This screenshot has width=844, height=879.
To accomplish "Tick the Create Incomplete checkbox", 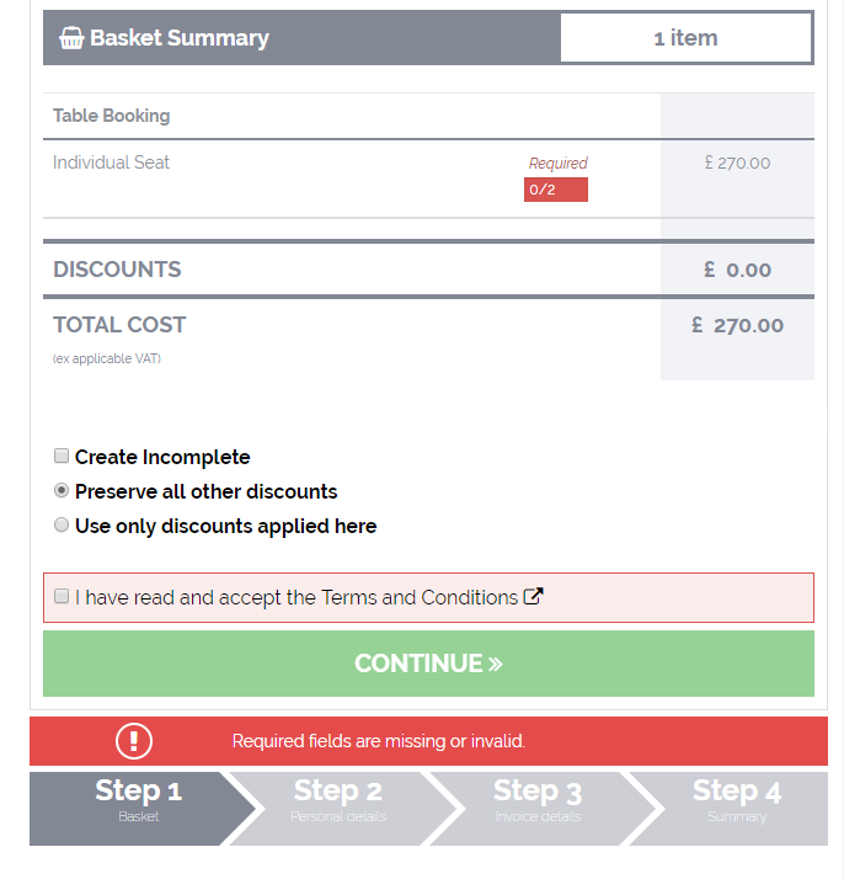I will tap(61, 456).
